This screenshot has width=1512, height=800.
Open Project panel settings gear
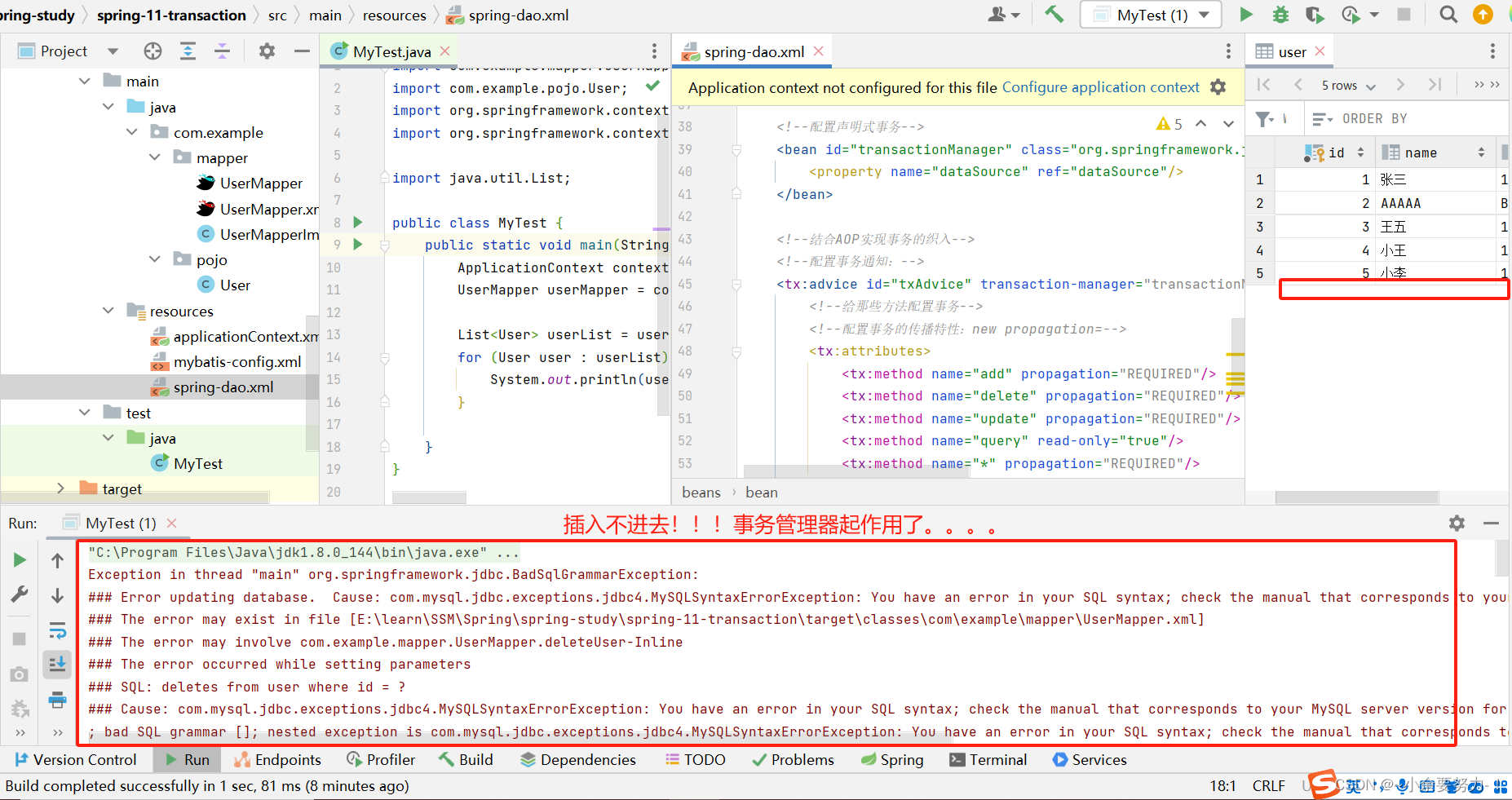pyautogui.click(x=267, y=51)
